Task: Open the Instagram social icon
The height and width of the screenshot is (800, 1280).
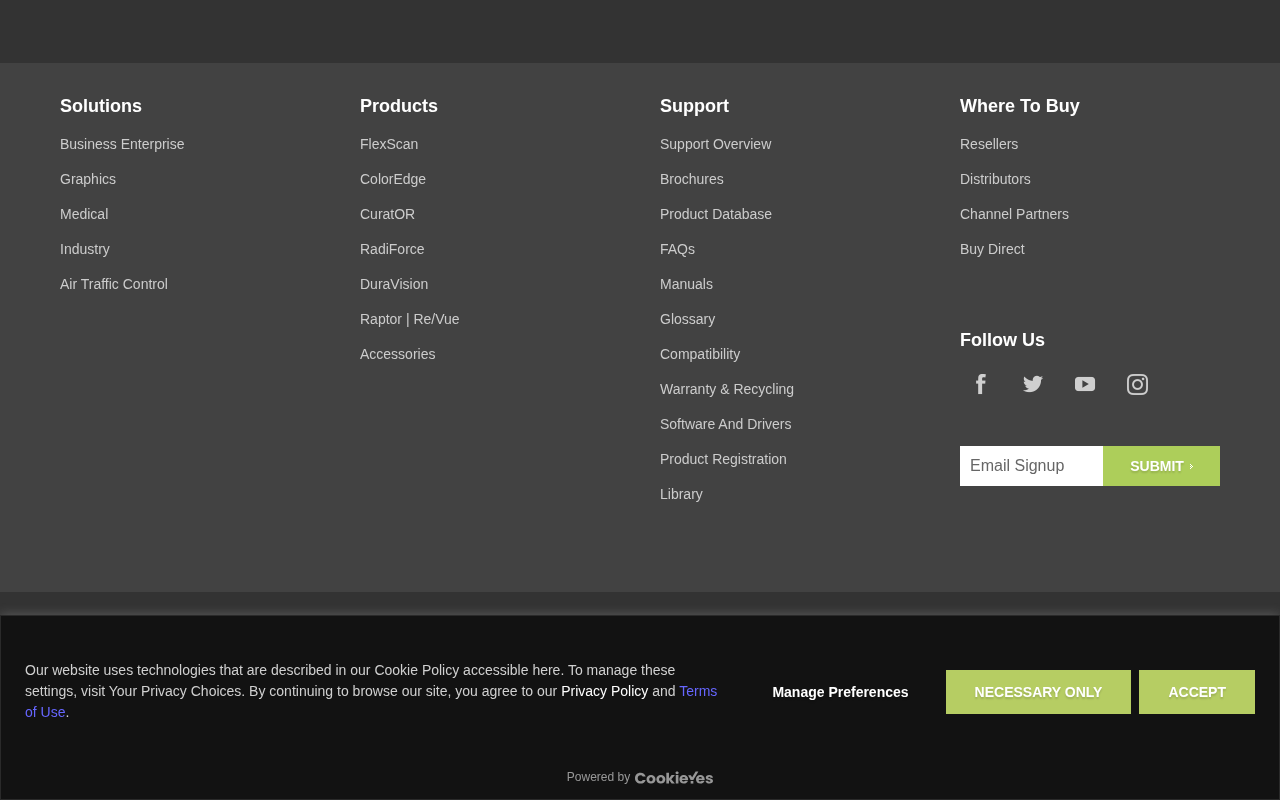Action: click(x=1137, y=384)
